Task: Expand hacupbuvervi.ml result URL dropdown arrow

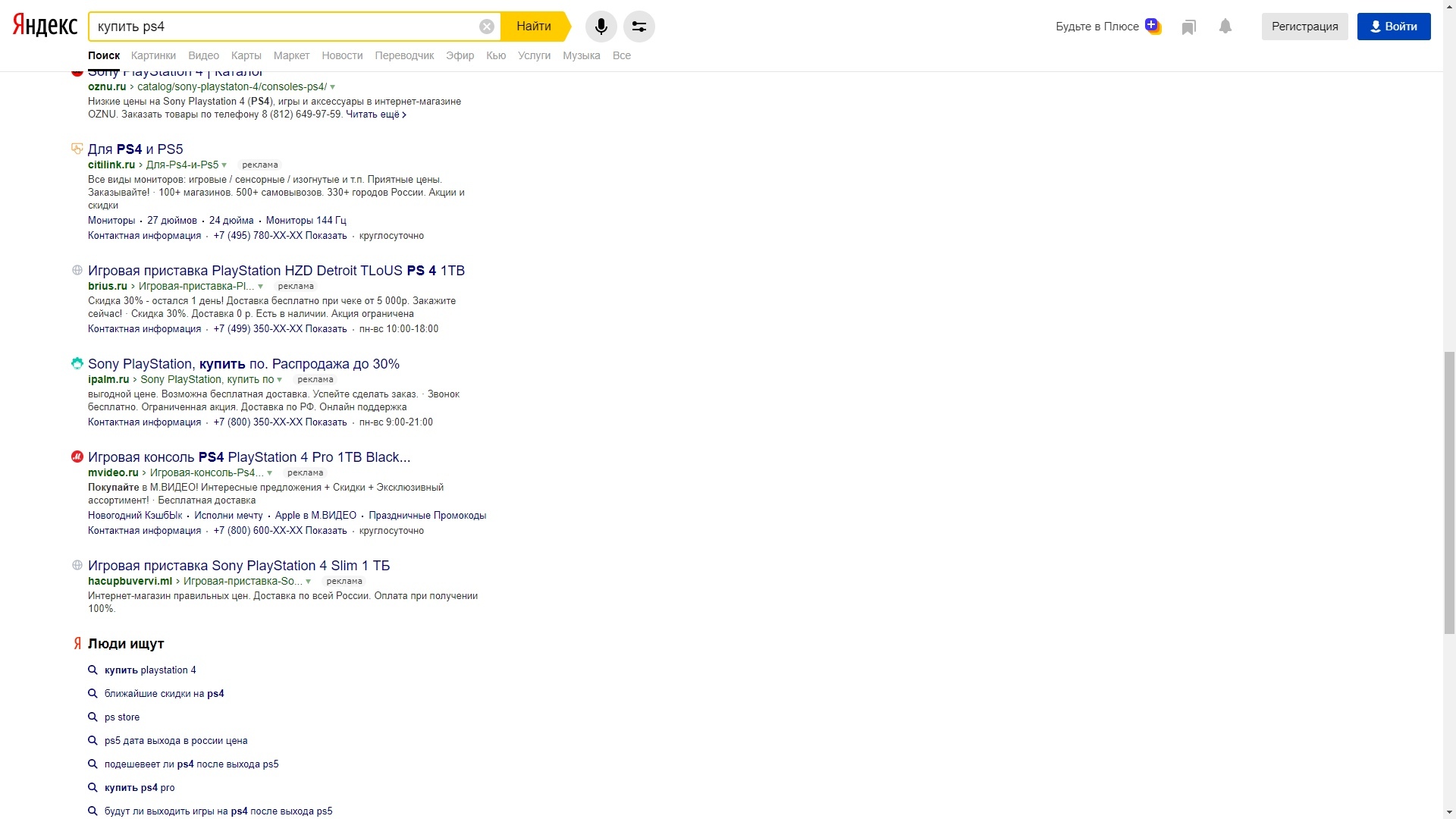Action: 309,582
